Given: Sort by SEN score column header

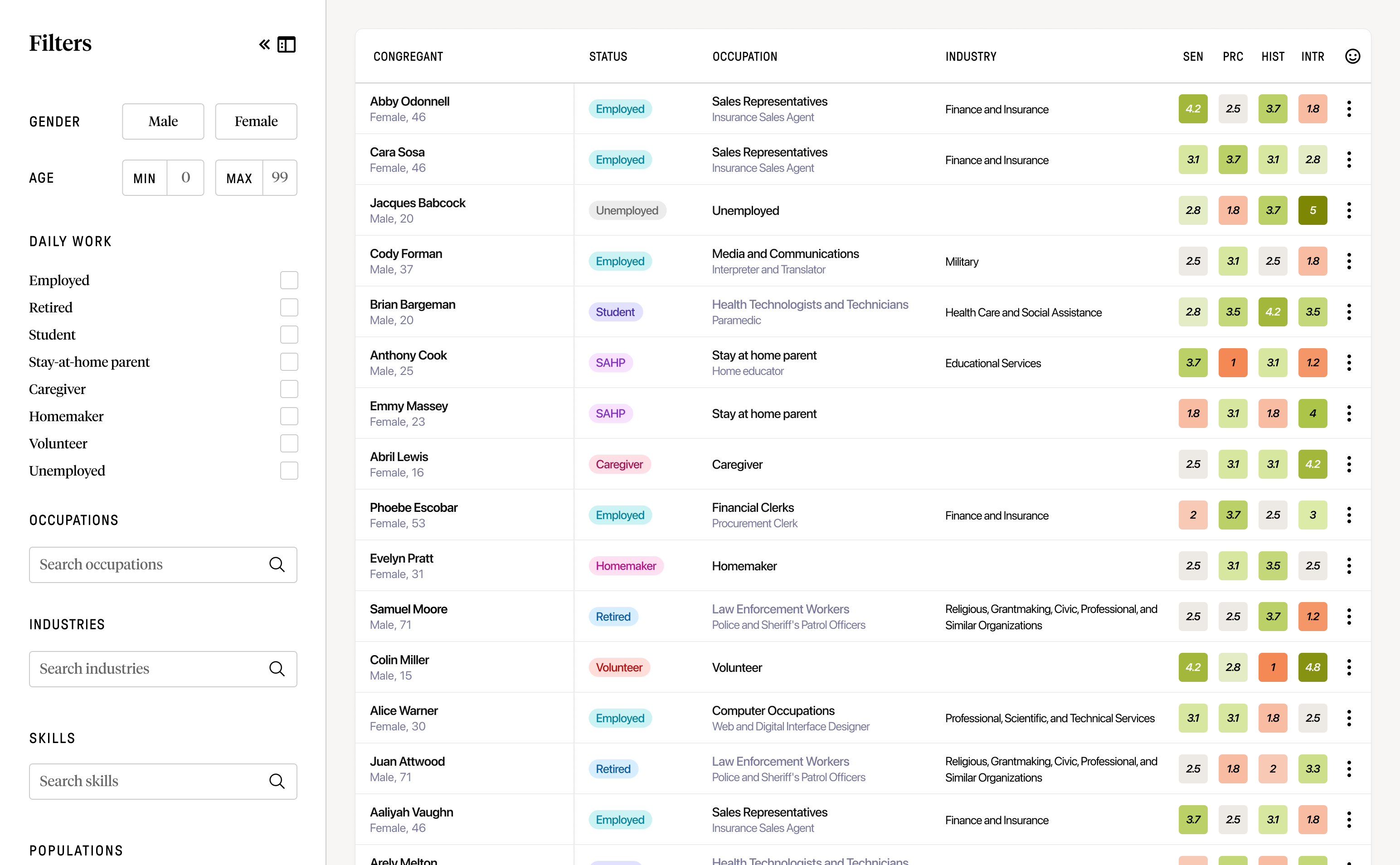Looking at the screenshot, I should pyautogui.click(x=1193, y=57).
